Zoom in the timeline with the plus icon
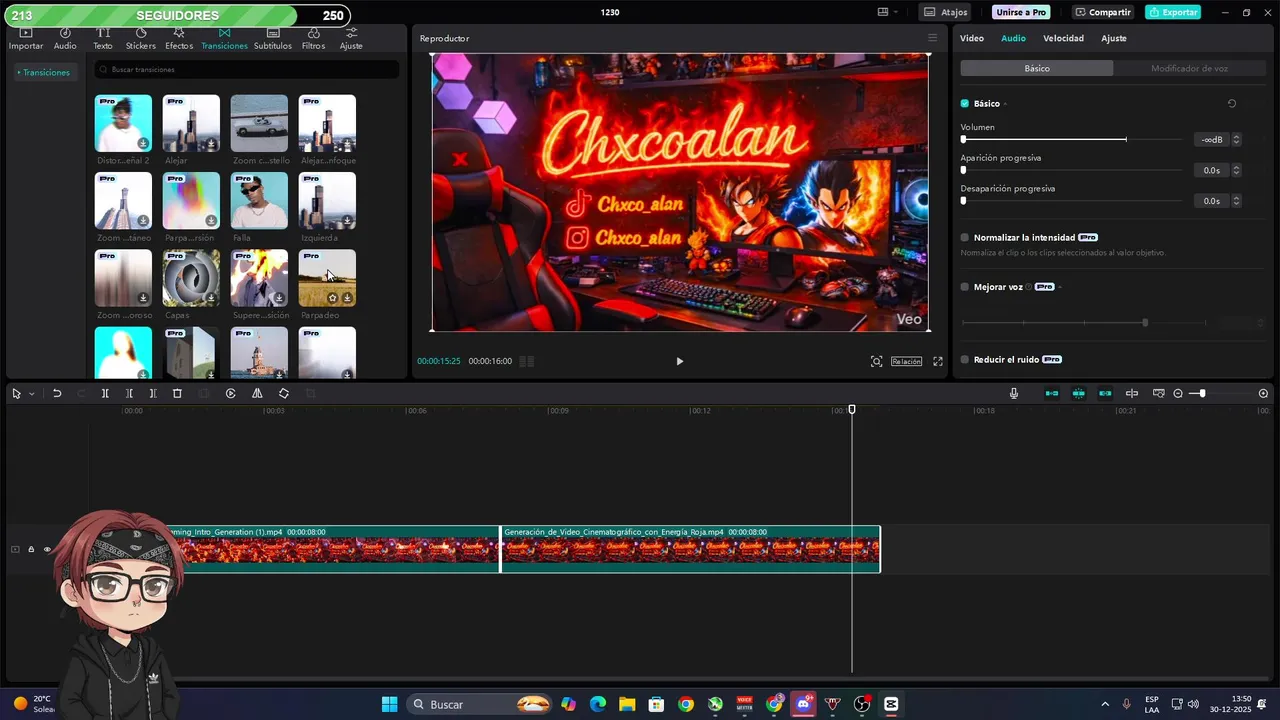This screenshot has height=720, width=1280. point(1263,394)
